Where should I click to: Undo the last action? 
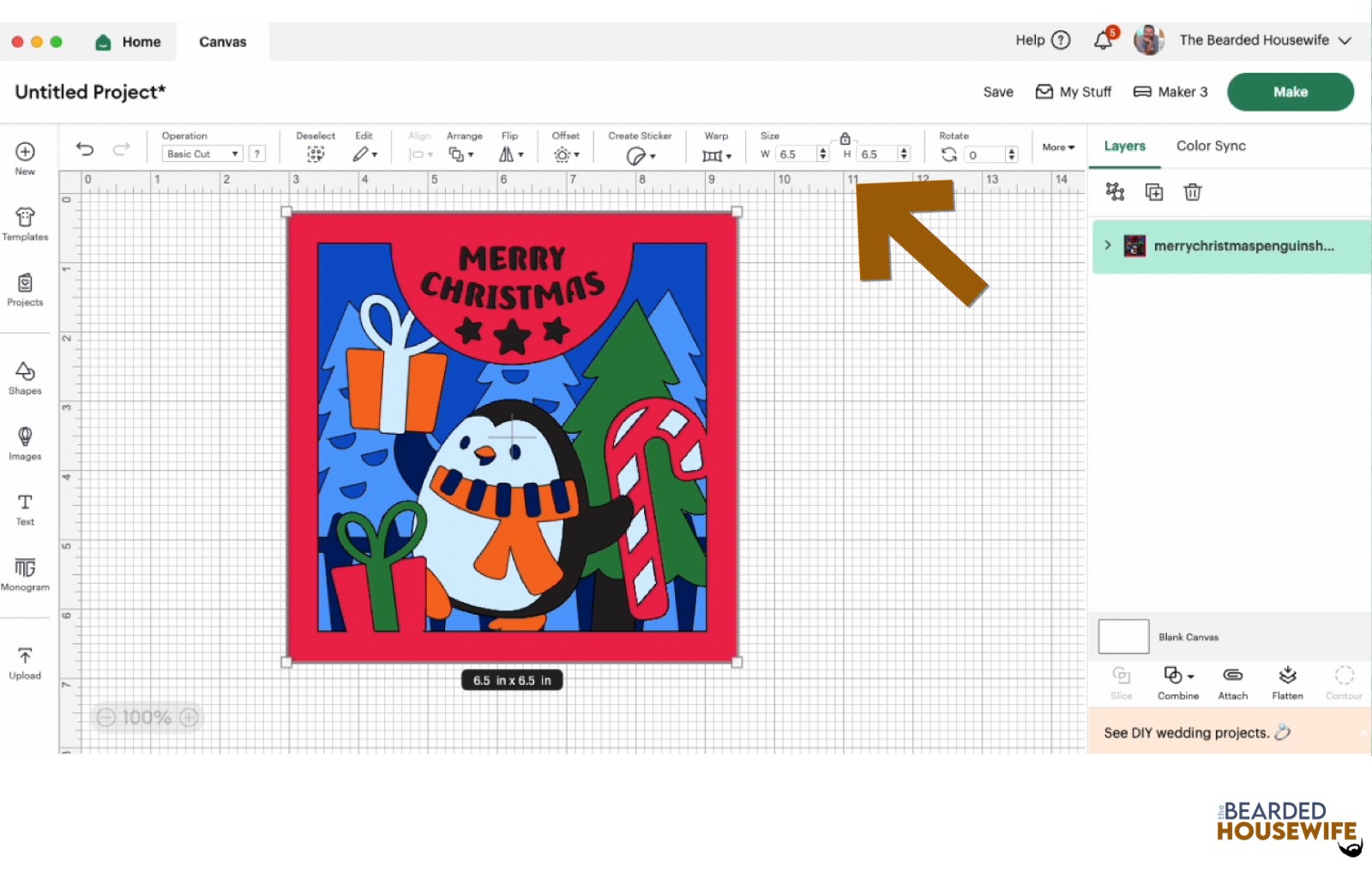pos(84,149)
